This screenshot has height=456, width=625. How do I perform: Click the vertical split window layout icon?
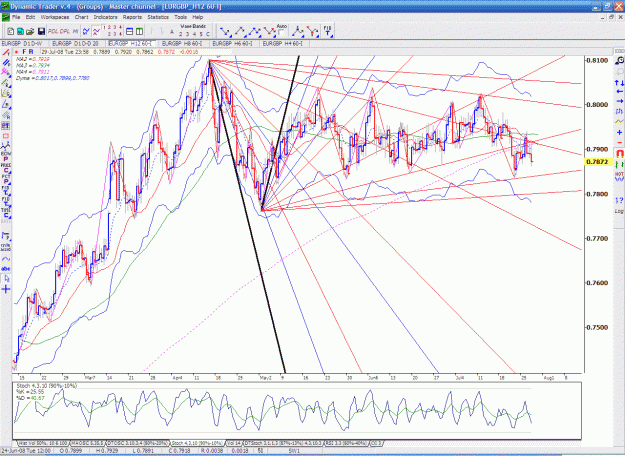[x=139, y=31]
